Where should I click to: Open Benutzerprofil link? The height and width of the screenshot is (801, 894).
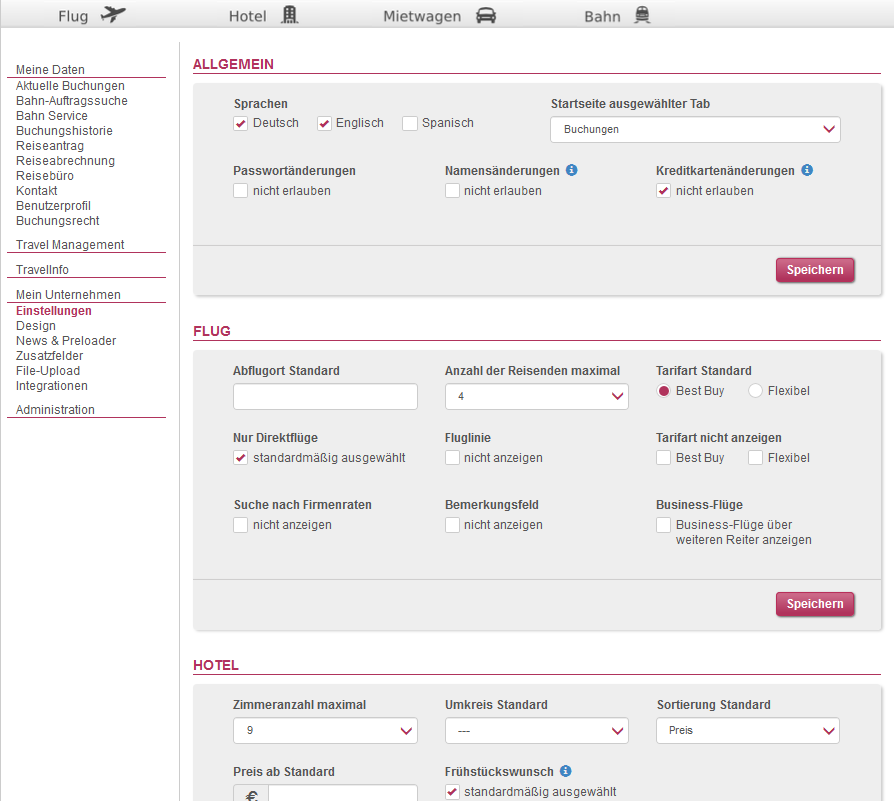[x=53, y=206]
